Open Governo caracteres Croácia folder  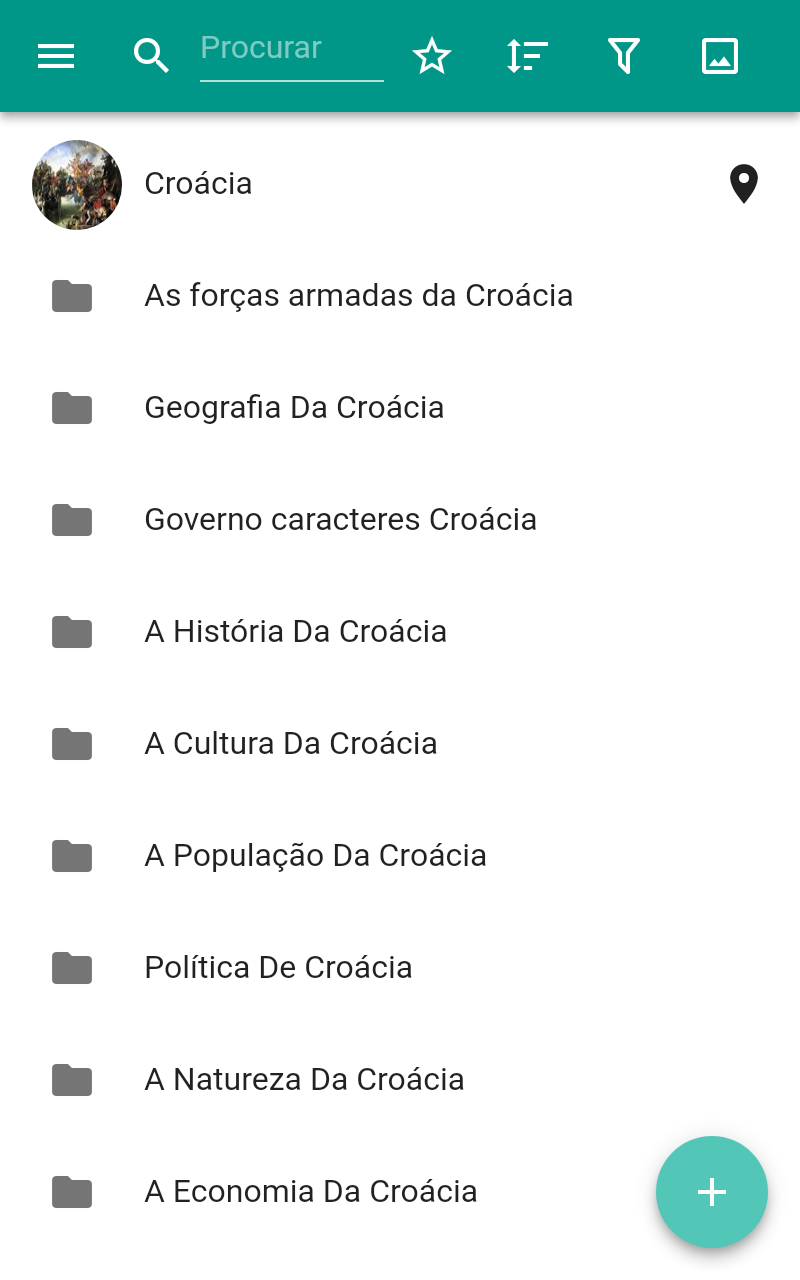point(340,520)
